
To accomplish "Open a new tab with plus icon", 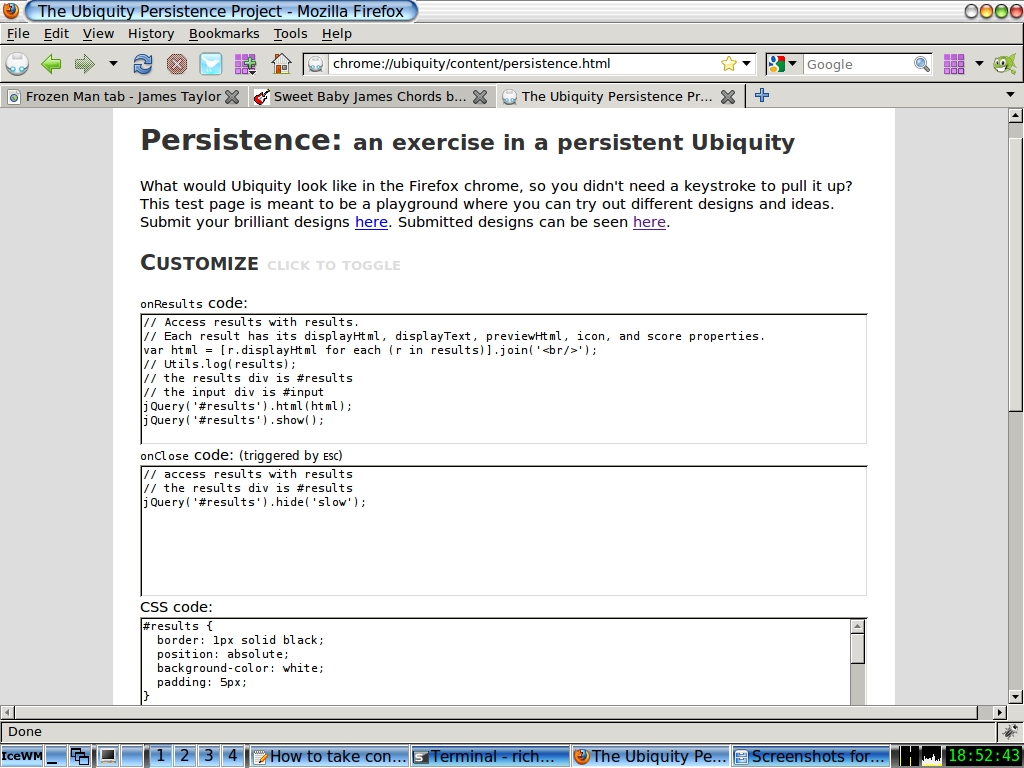I will pyautogui.click(x=761, y=95).
